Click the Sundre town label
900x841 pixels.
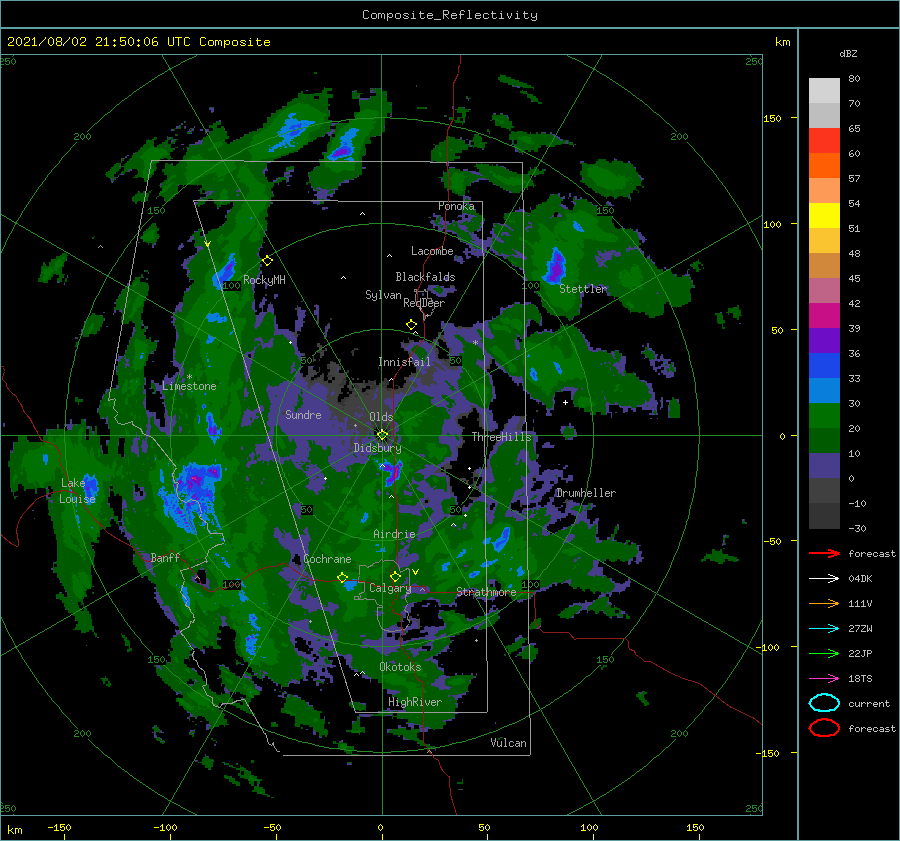tap(303, 415)
